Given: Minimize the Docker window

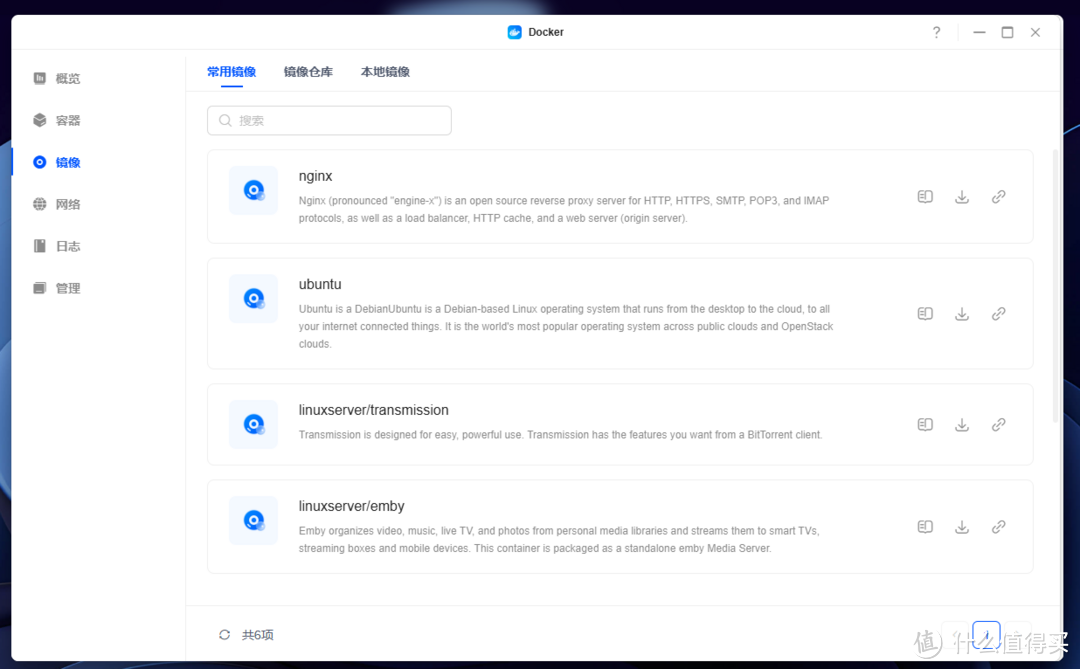Looking at the screenshot, I should [979, 32].
